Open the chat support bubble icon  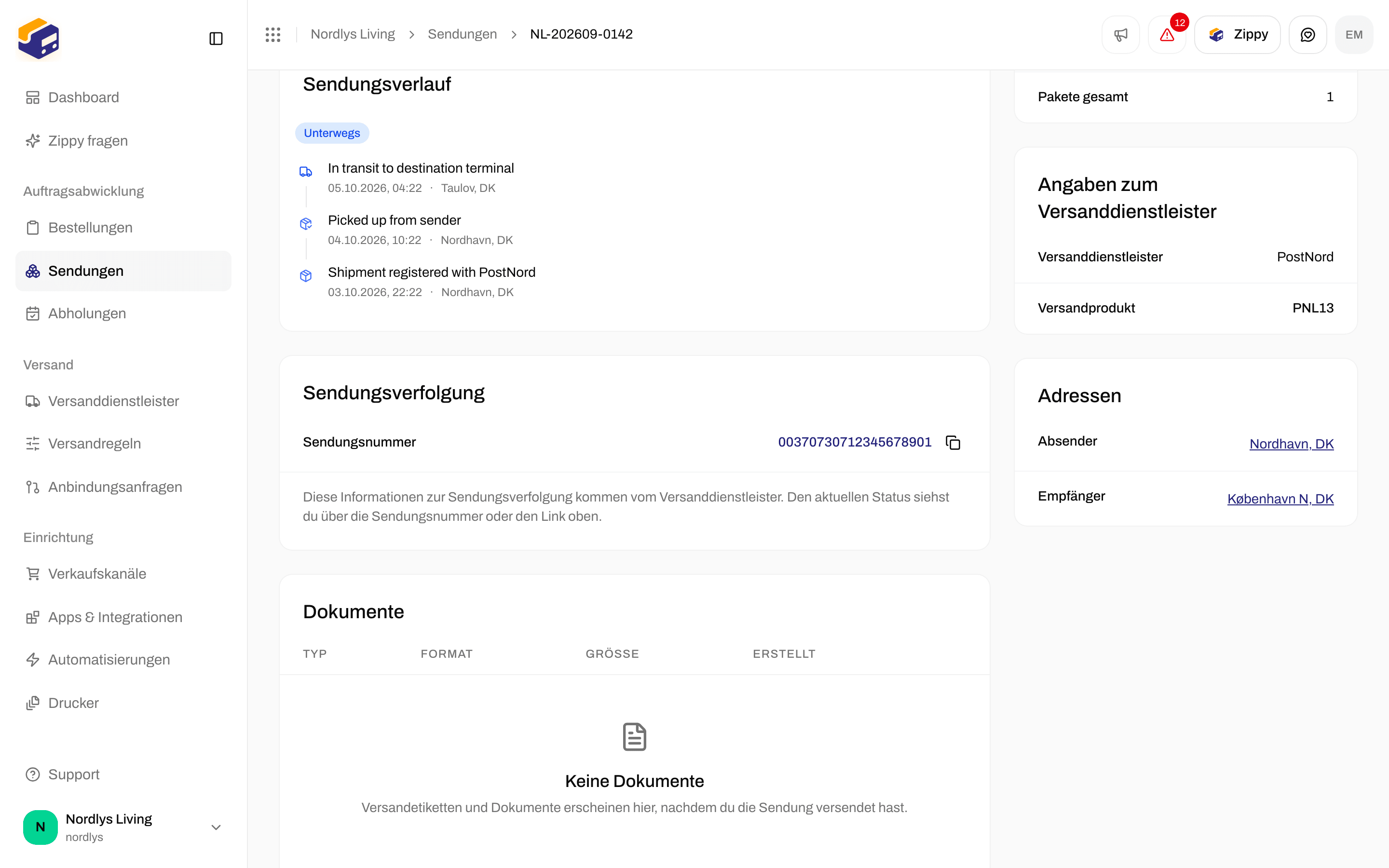point(1307,34)
